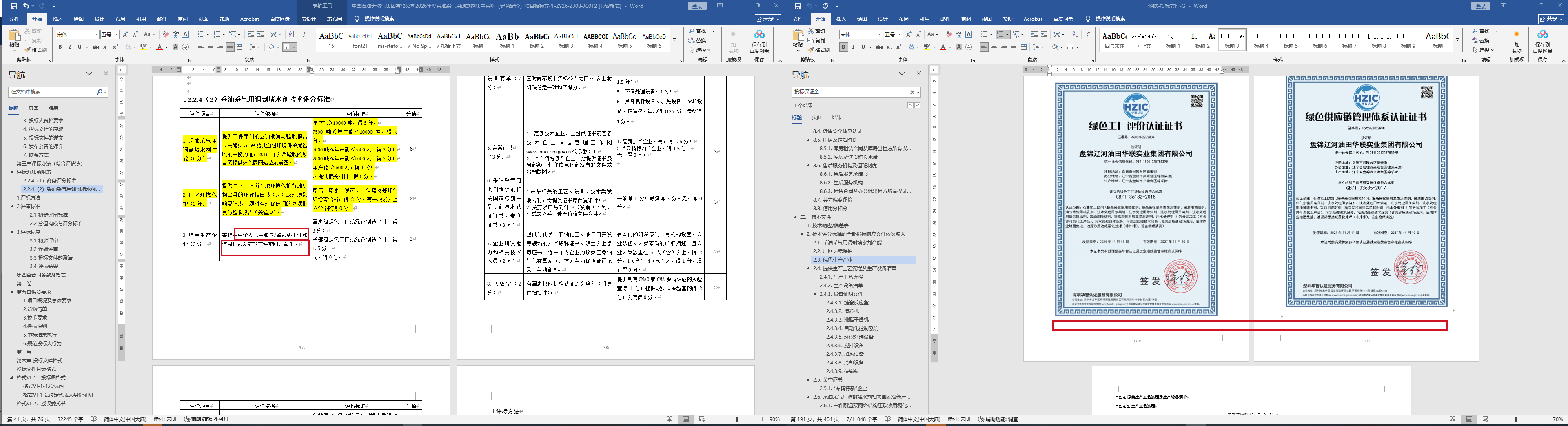Click the Redo icon in the 华联-投标文件-G window
1568x426 pixels.
(825, 6)
